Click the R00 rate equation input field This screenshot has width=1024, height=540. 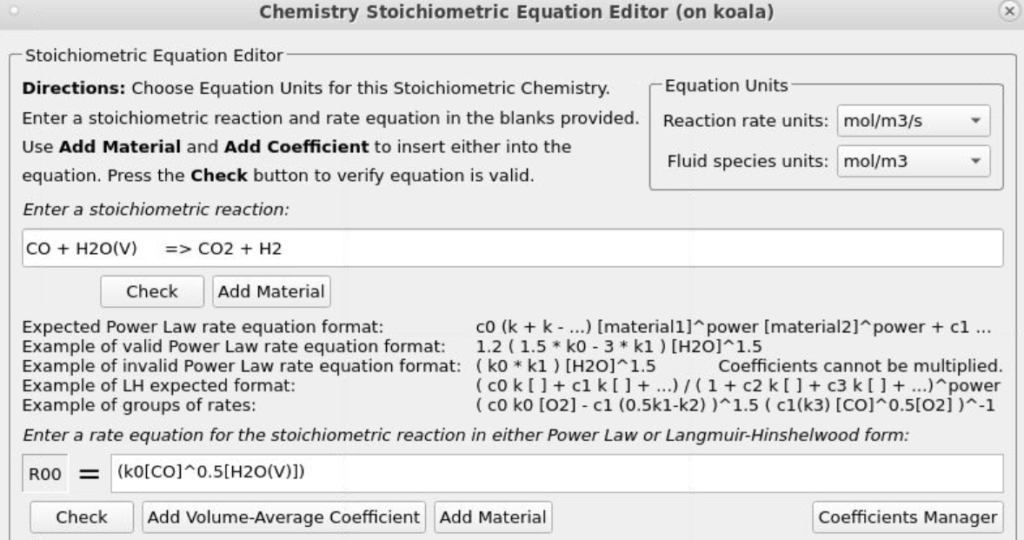pyautogui.click(x=558, y=473)
